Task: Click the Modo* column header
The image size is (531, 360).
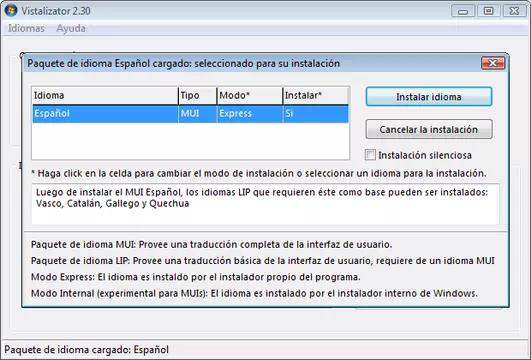Action: point(250,96)
